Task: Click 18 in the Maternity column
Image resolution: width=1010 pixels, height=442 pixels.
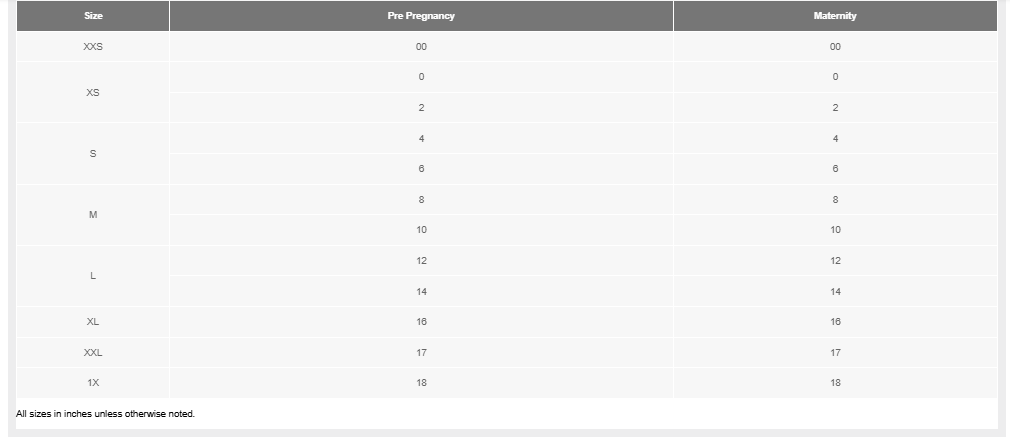Action: click(835, 383)
